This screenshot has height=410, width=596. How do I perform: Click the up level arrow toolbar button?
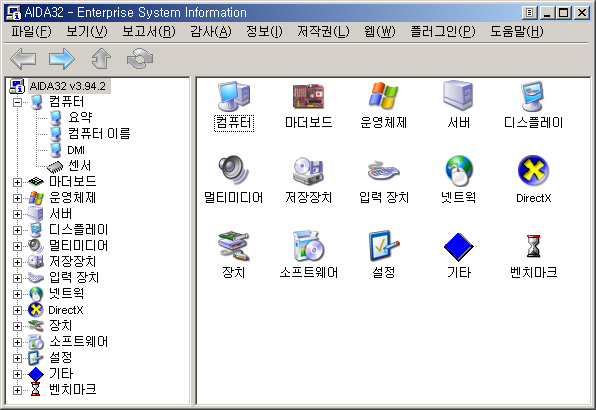(x=101, y=59)
